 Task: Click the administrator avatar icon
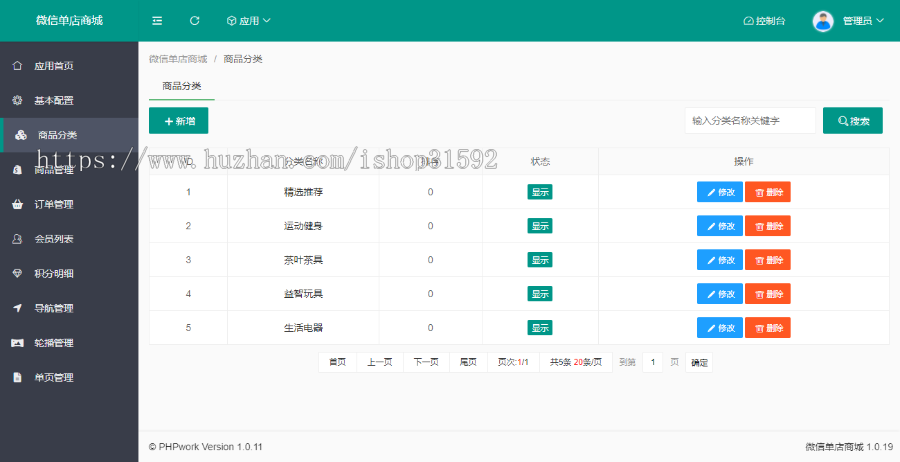click(823, 21)
